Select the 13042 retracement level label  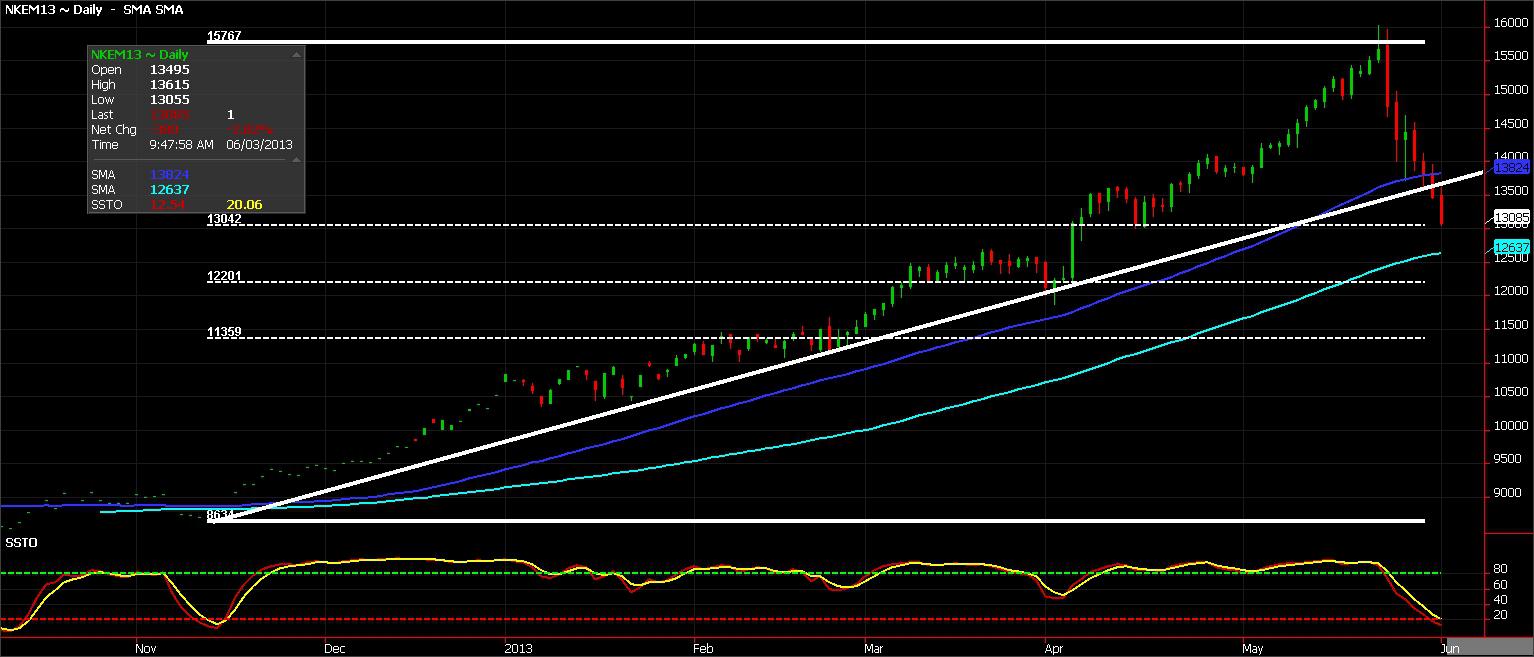225,218
